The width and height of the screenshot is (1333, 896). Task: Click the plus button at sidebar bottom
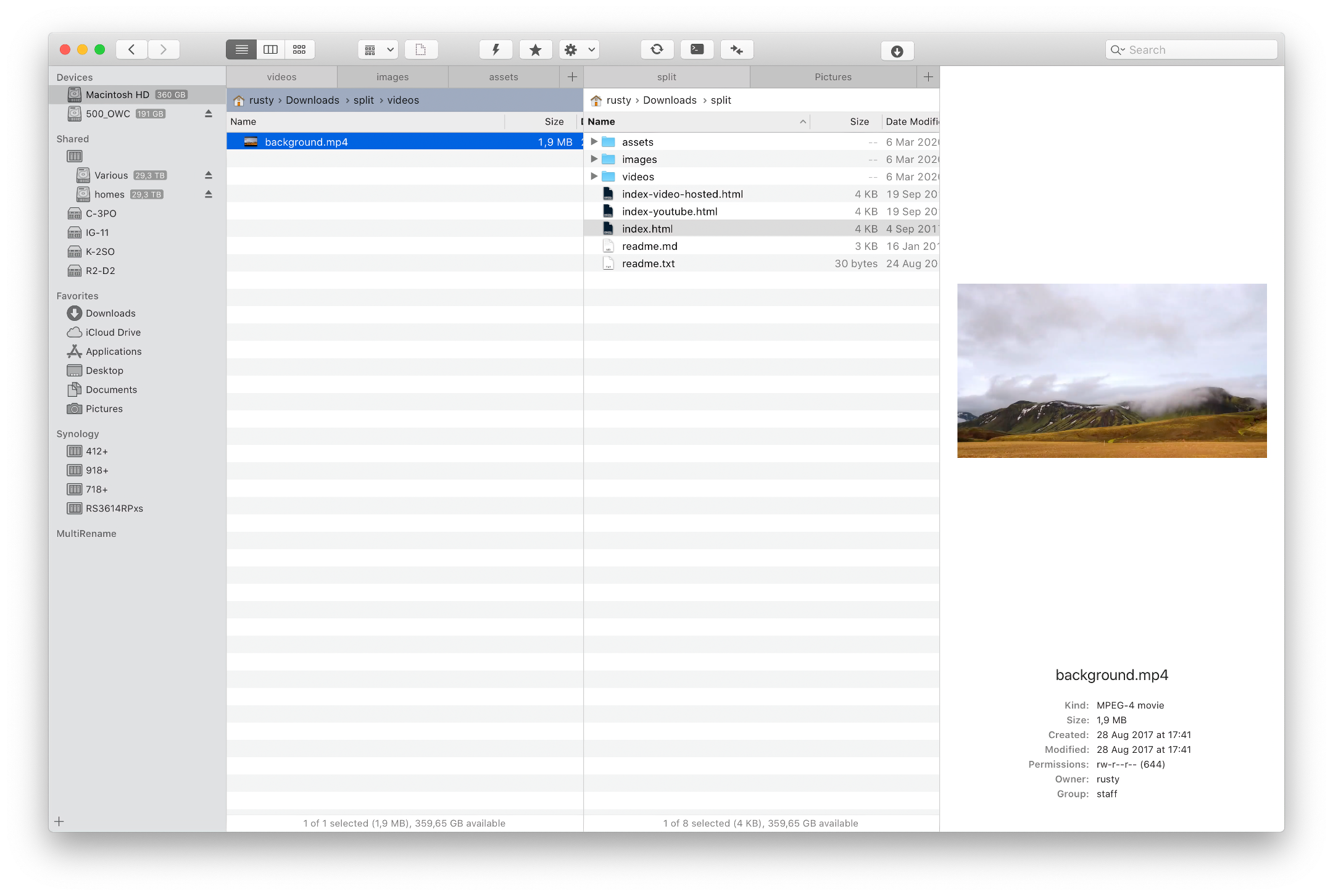[59, 821]
